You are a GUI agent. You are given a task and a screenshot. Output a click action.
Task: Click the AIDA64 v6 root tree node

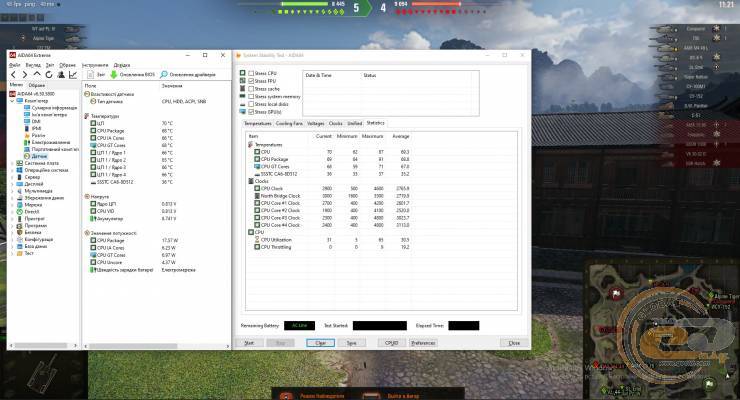(x=32, y=94)
